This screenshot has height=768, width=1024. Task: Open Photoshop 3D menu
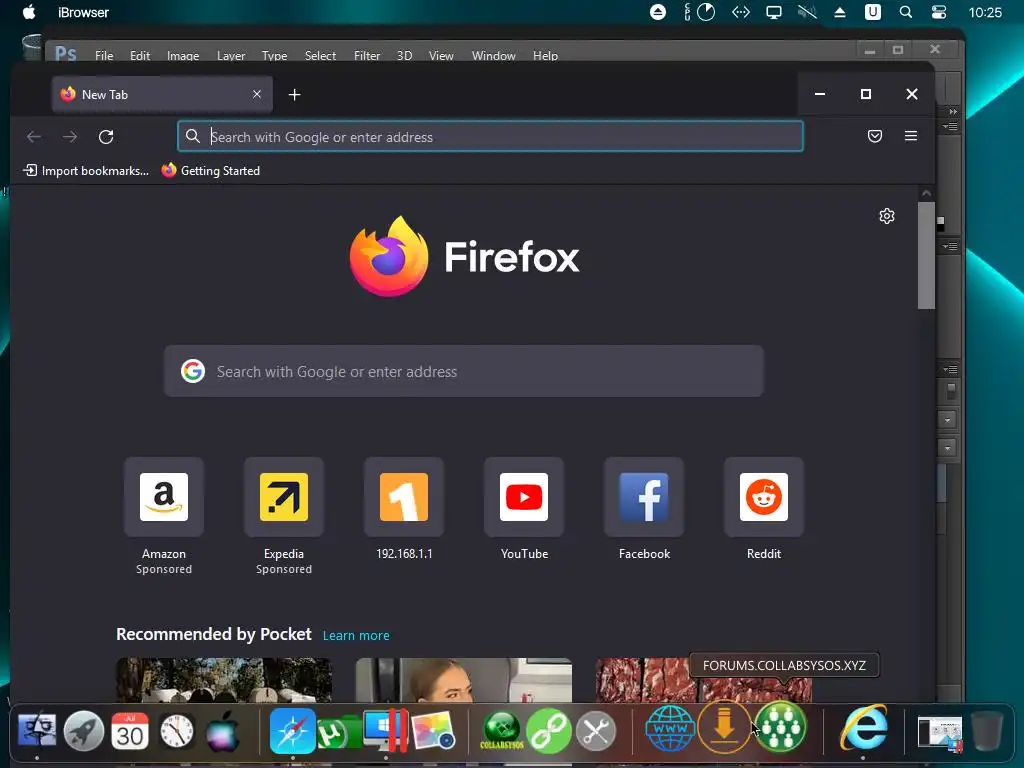404,56
